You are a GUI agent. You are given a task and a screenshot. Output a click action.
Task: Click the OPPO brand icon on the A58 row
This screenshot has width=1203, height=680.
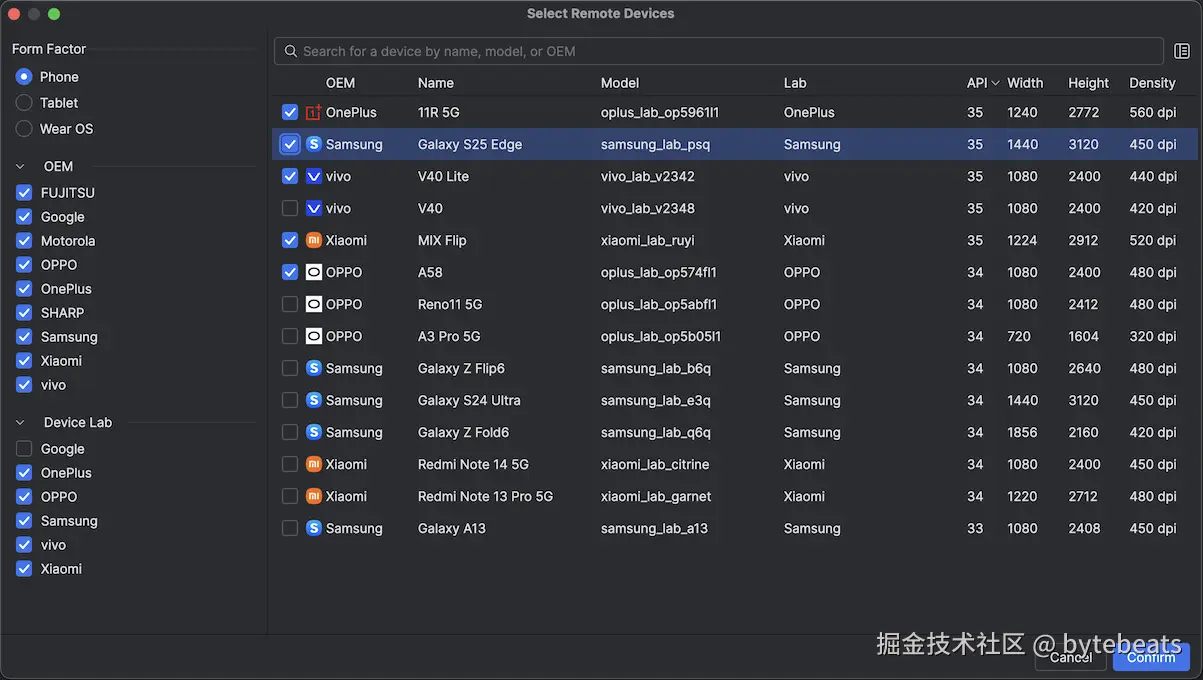(x=313, y=272)
